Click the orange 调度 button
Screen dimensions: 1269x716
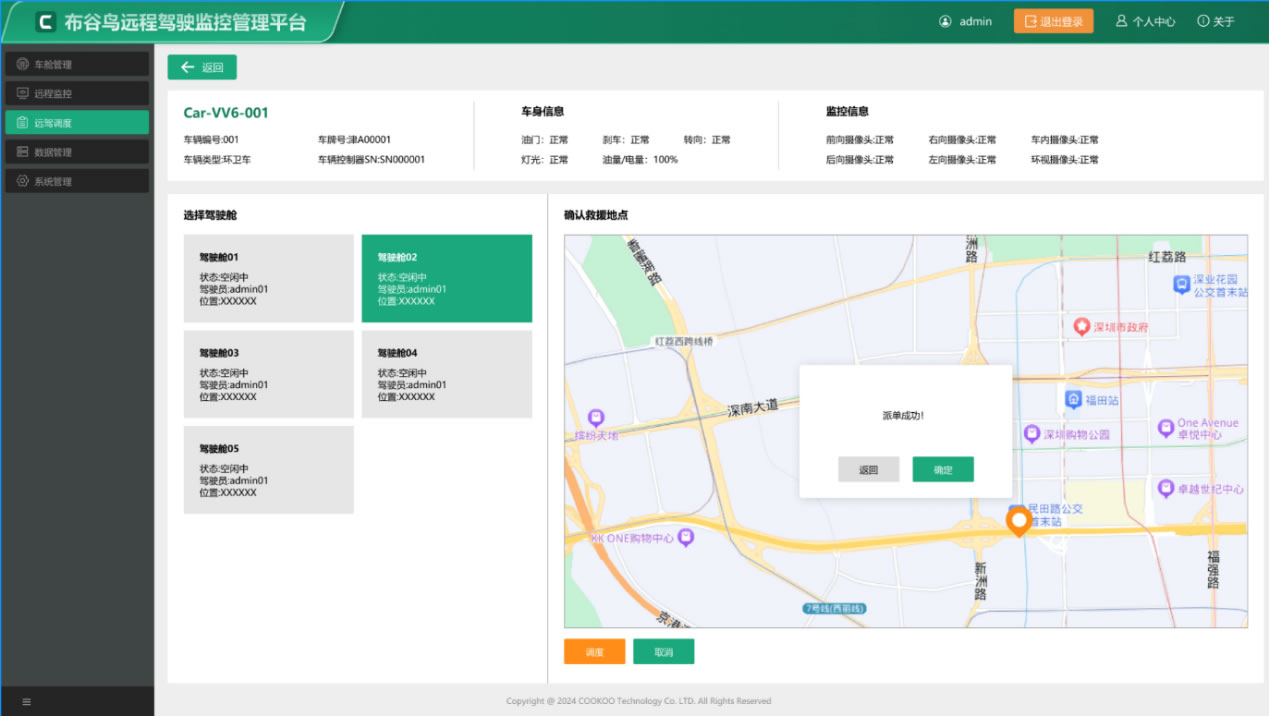point(595,652)
